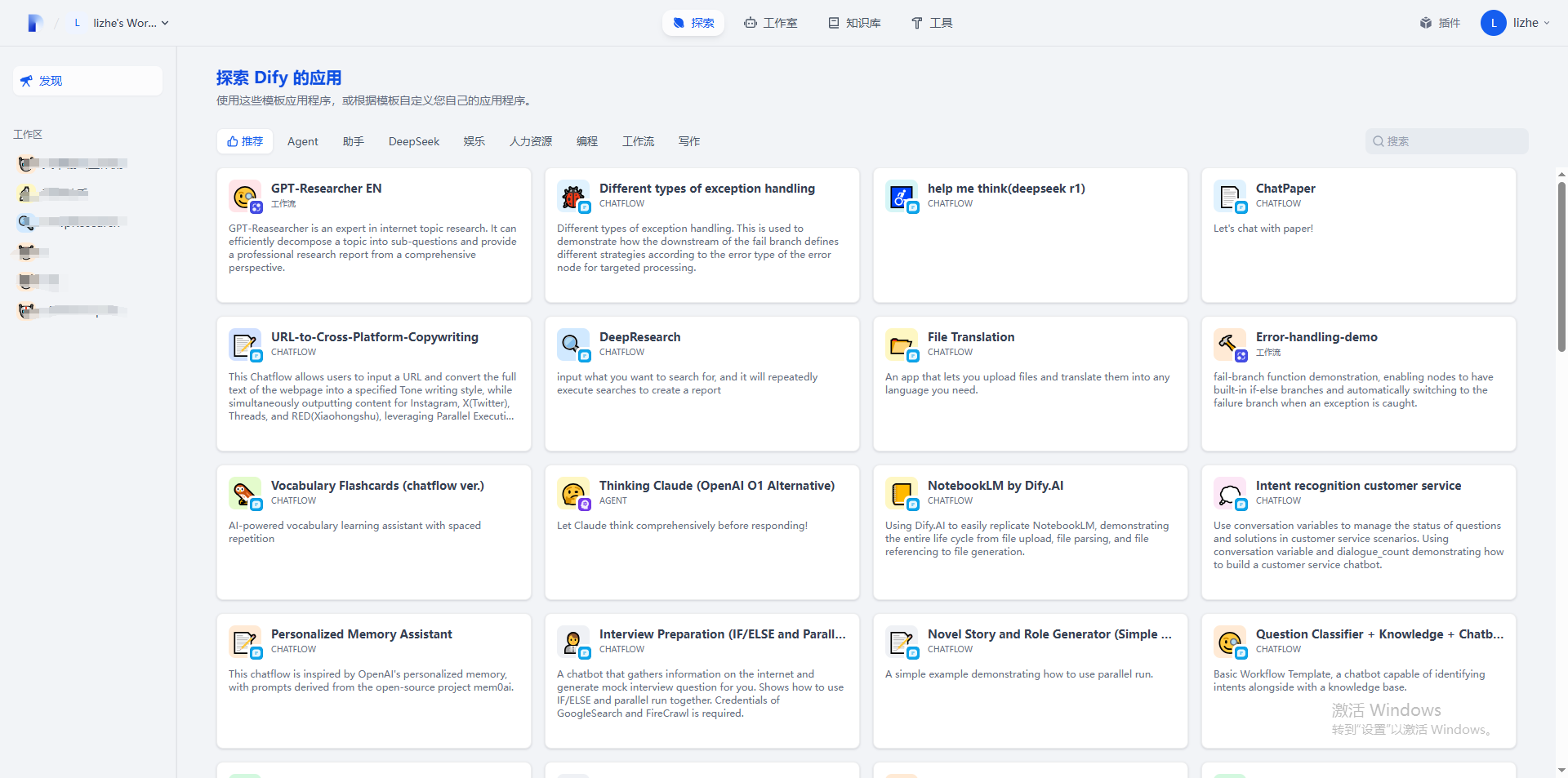Click the Personalized Memory Assistant icon
The image size is (1568, 778).
point(245,642)
